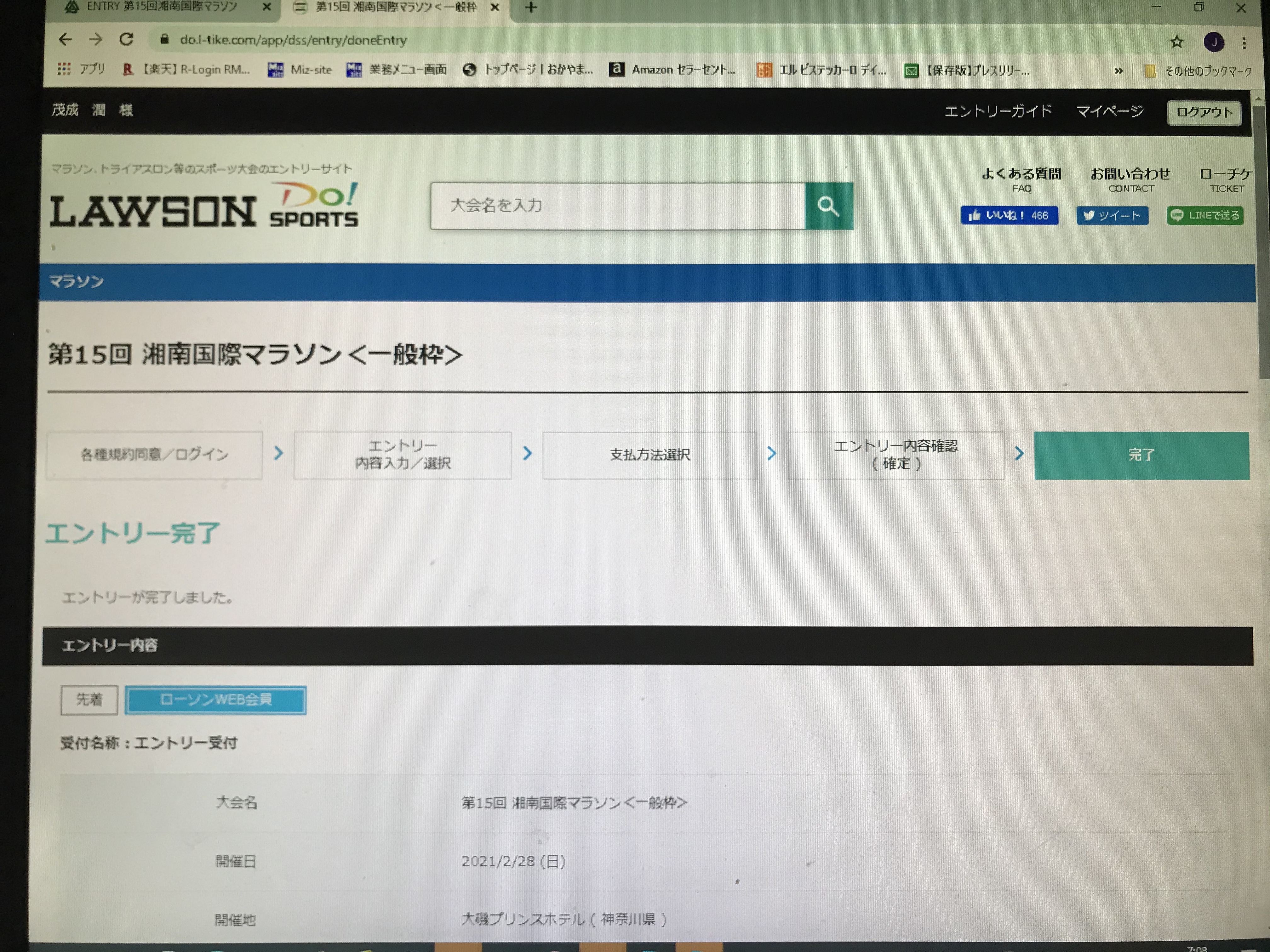The height and width of the screenshot is (952, 1270).
Task: Open エル ビステッカーロ bookmark
Action: [821, 70]
